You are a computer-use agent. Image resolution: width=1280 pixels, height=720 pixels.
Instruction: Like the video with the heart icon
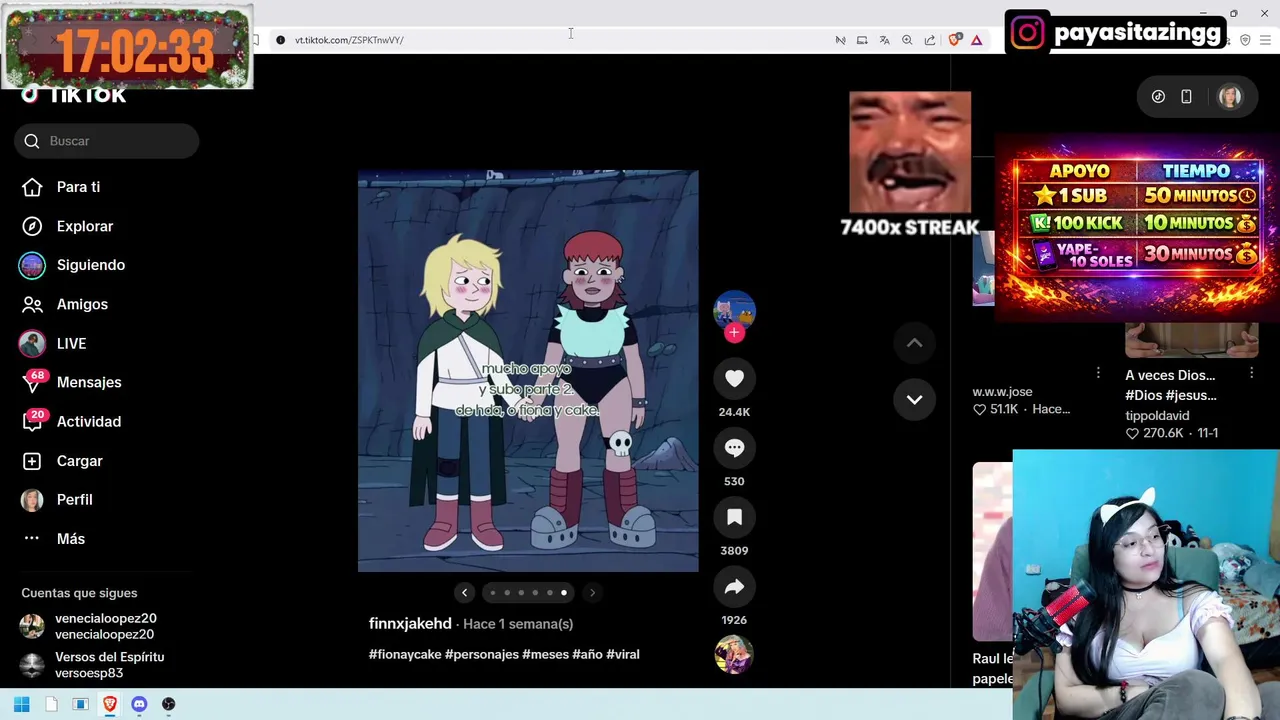pyautogui.click(x=734, y=378)
